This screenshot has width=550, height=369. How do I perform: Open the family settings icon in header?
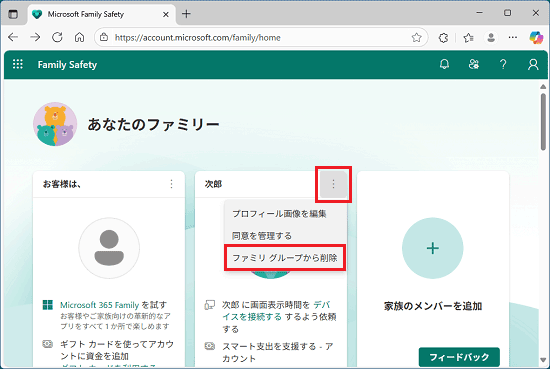tap(474, 64)
